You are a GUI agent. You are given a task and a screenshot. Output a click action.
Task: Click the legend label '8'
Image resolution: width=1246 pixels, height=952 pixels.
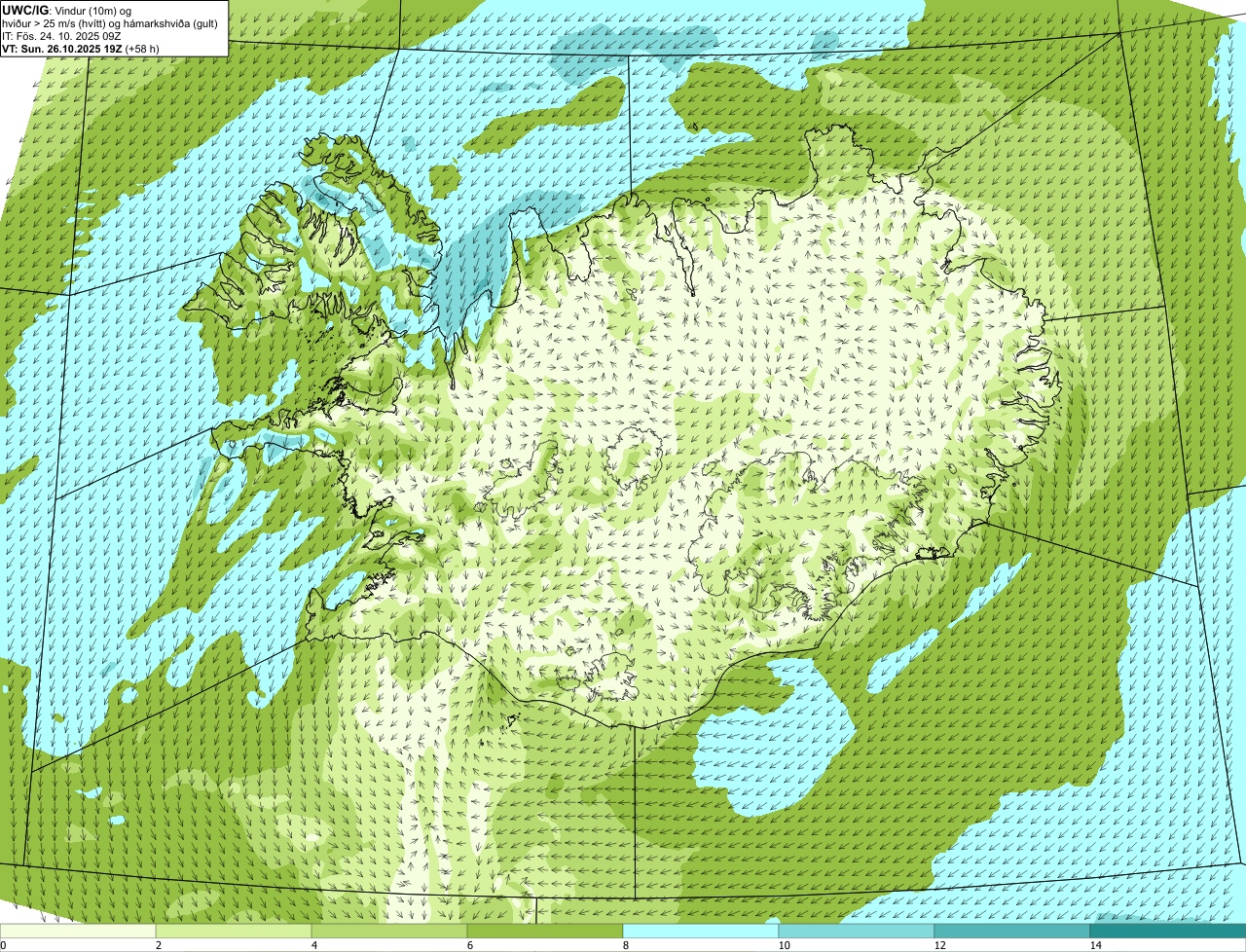pos(625,945)
